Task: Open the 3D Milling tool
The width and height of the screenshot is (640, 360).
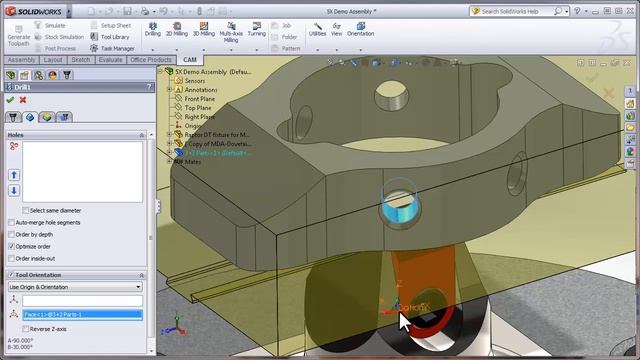Action: 204,30
